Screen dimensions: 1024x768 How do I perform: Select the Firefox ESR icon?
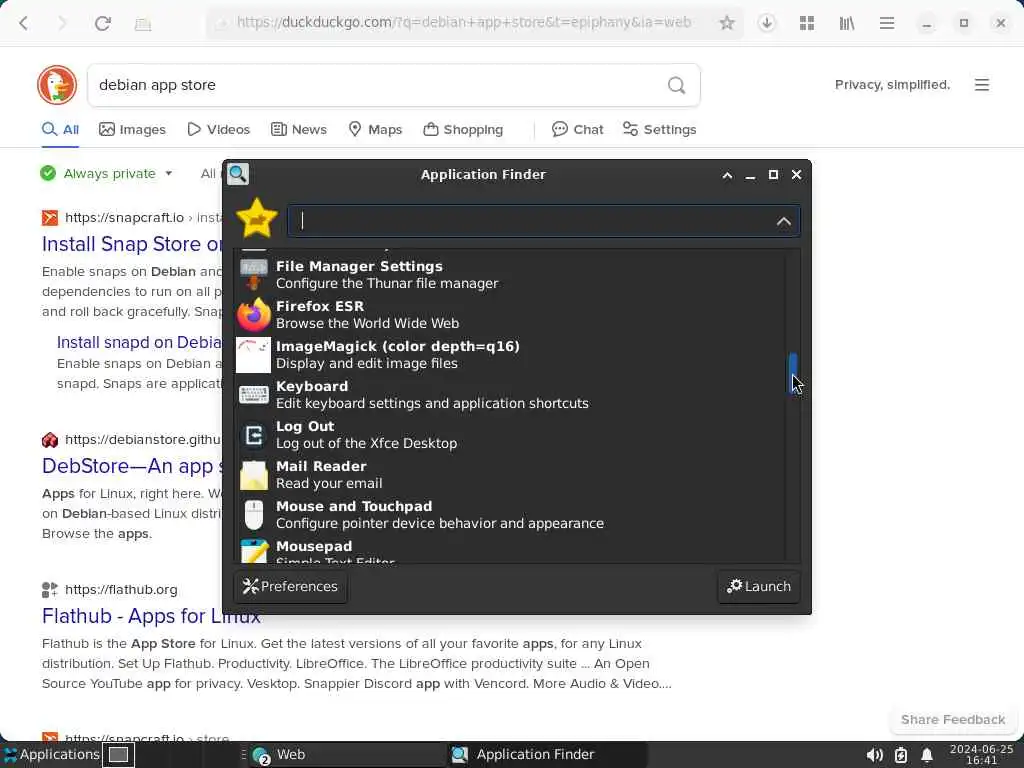click(253, 315)
